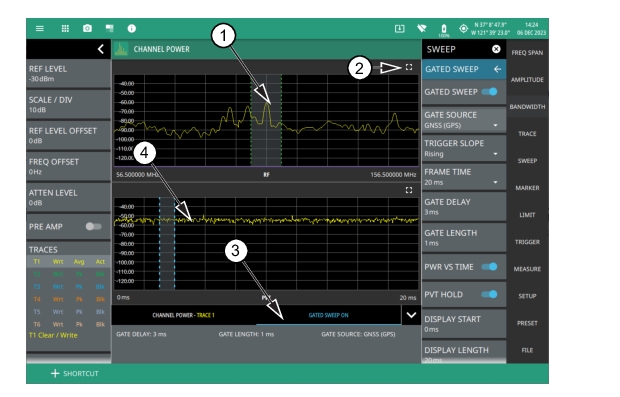Maximize the RF spectrum graph
Screen dimensions: 620x397
(409, 67)
